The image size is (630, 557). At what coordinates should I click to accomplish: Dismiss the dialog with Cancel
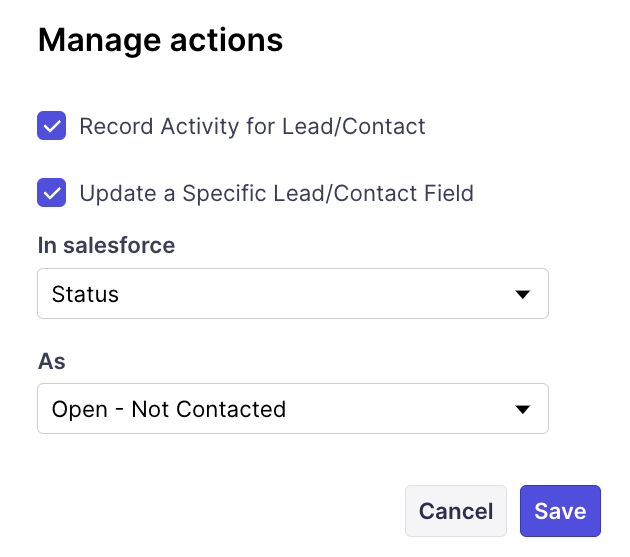(x=456, y=511)
